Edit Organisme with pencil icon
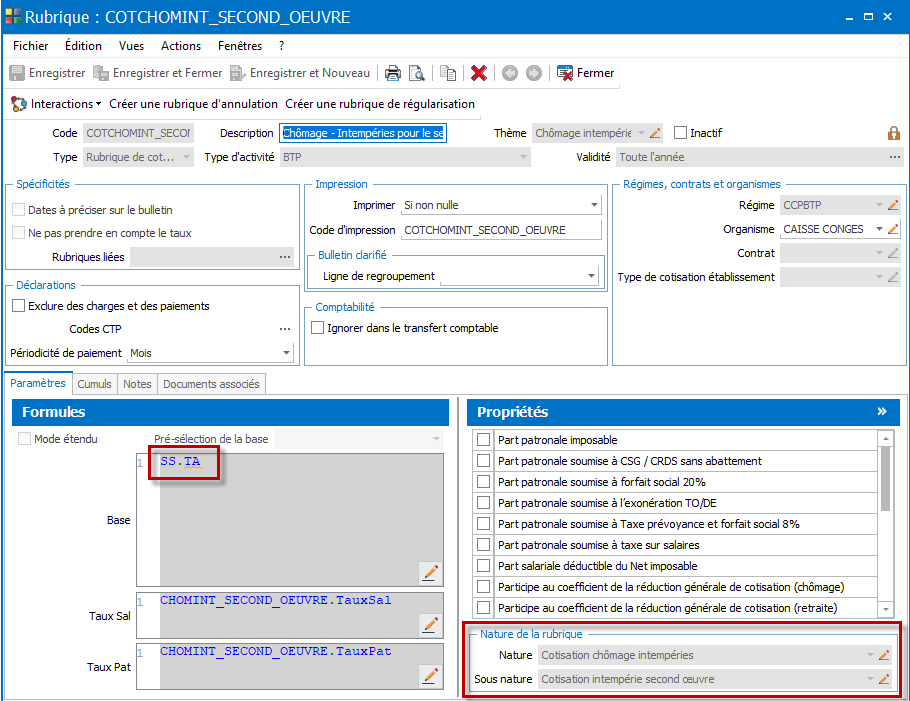Image resolution: width=910 pixels, height=701 pixels. coord(893,229)
